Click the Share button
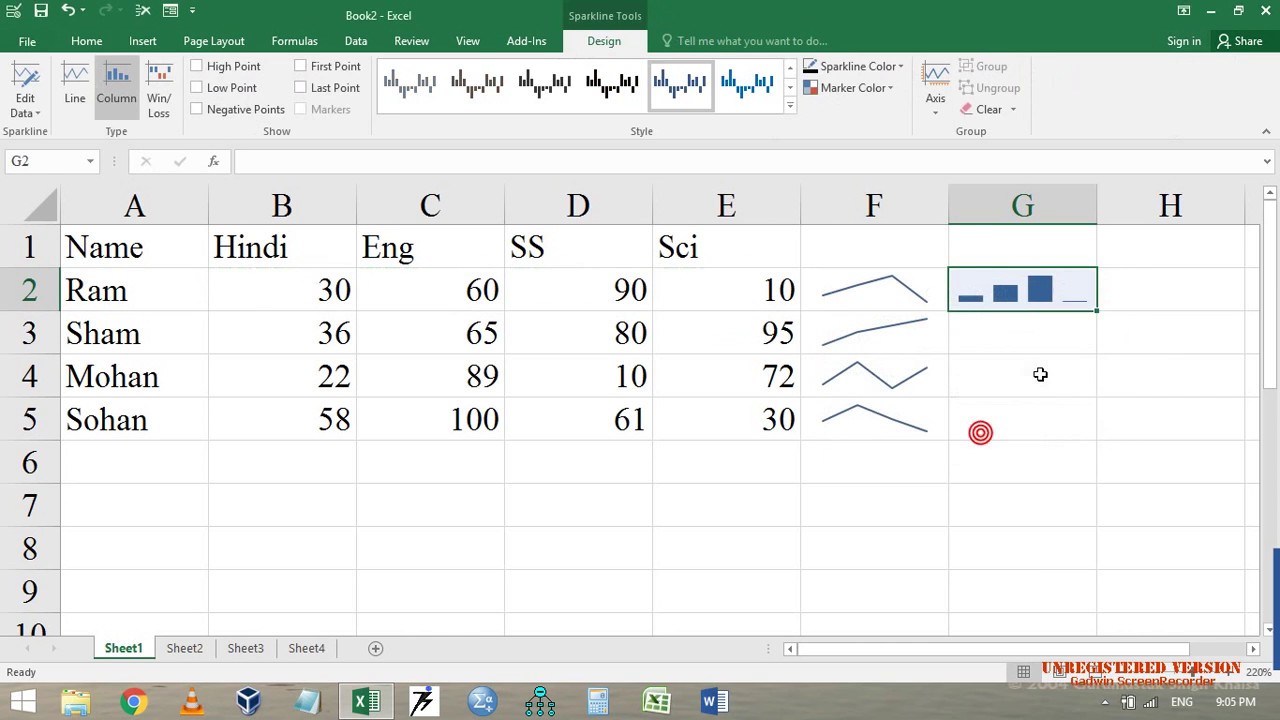Image resolution: width=1280 pixels, height=720 pixels. (x=1240, y=41)
